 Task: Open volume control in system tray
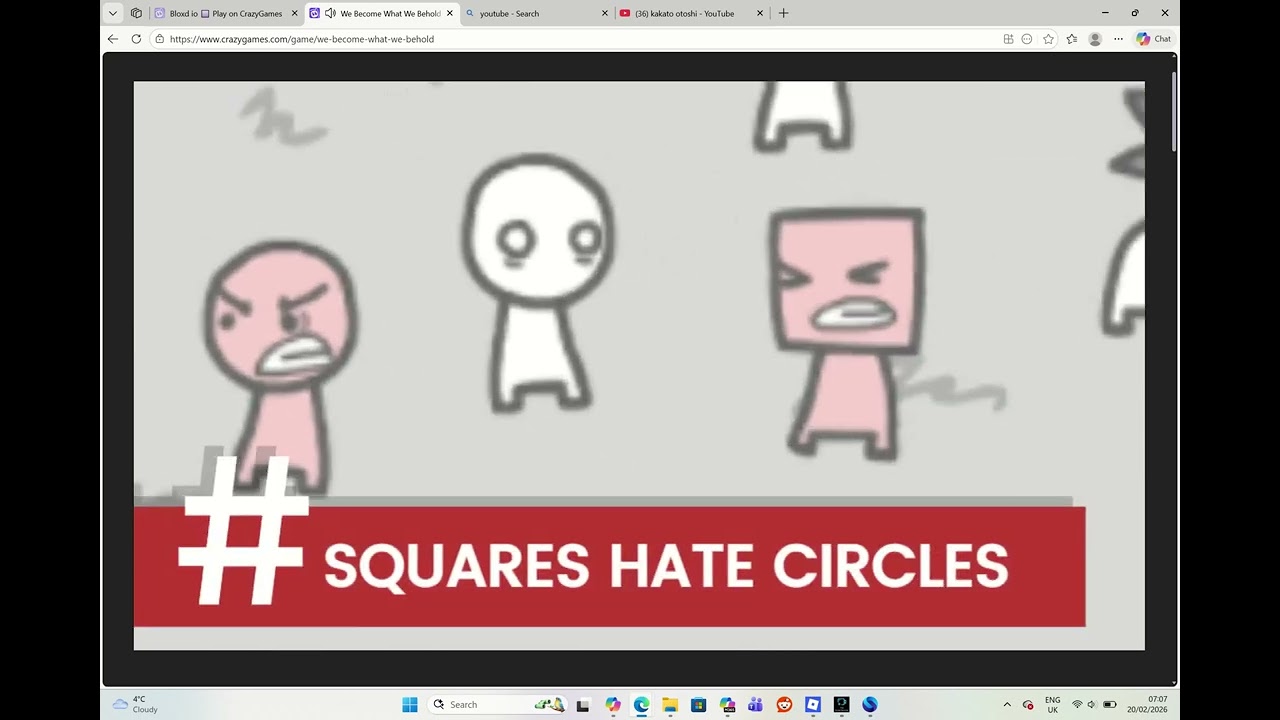pos(1092,704)
